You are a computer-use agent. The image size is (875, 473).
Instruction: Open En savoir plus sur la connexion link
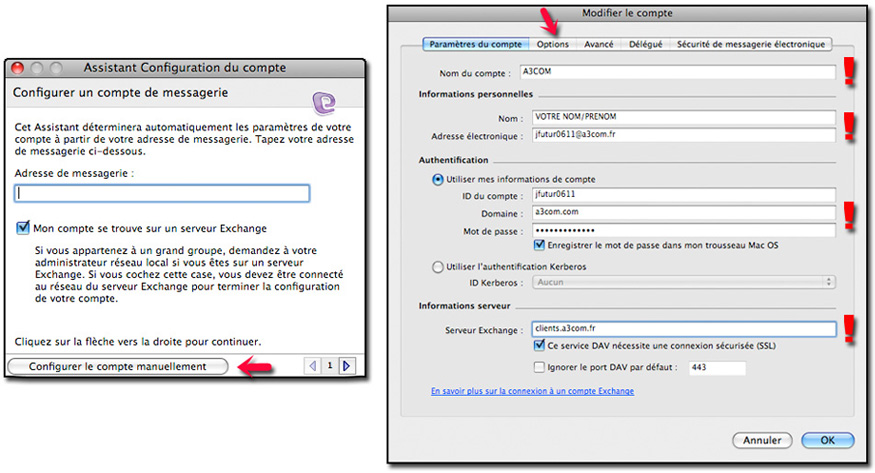click(532, 391)
